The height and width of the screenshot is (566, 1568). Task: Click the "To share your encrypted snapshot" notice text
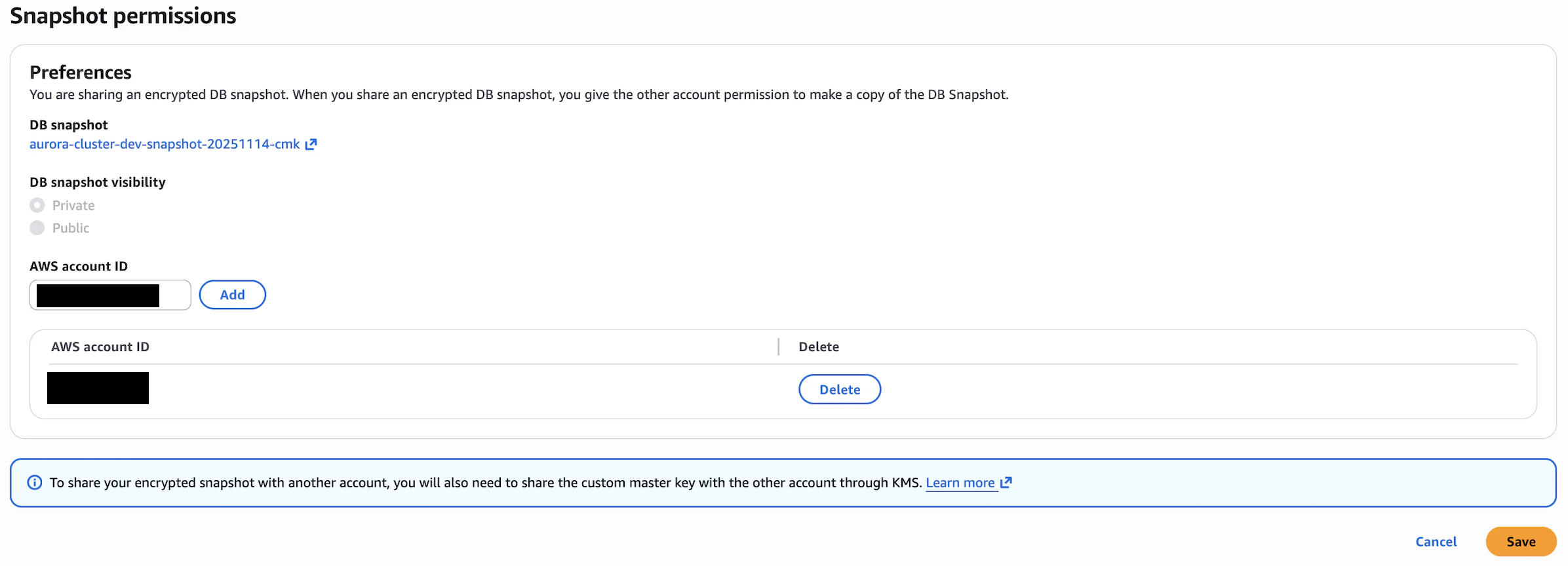point(486,483)
